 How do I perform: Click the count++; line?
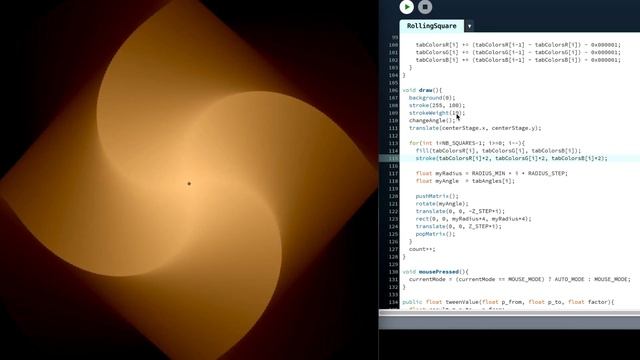pos(422,249)
